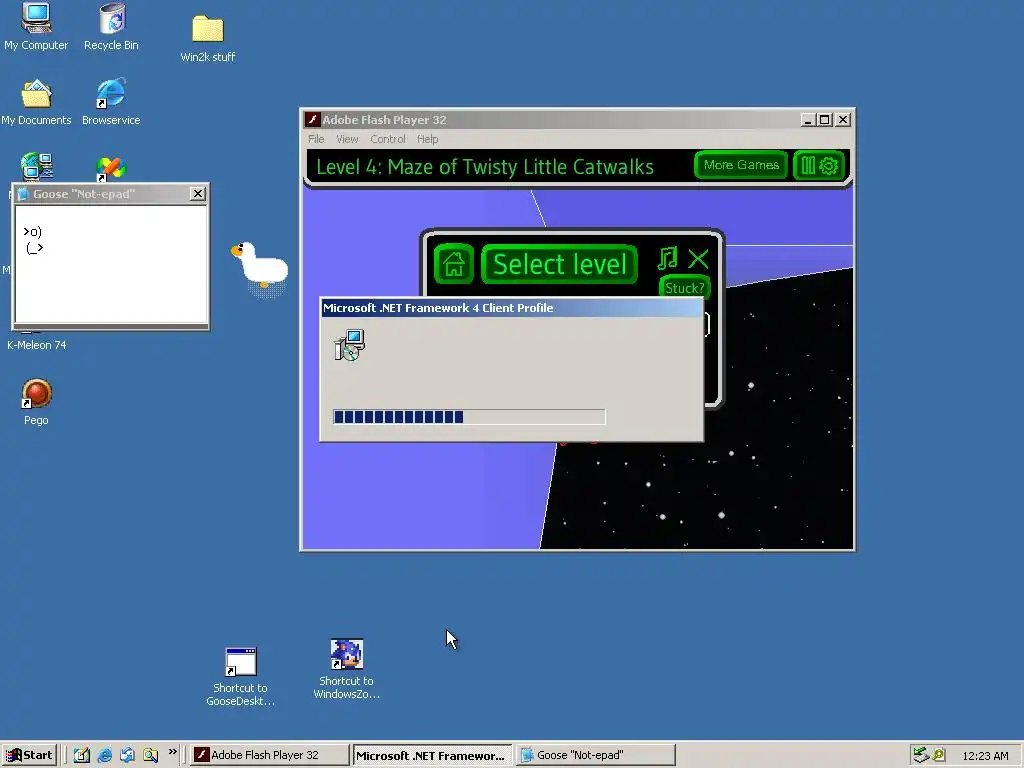Click the Flash icon in Adobe Flash title bar
The height and width of the screenshot is (768, 1024).
click(x=312, y=120)
